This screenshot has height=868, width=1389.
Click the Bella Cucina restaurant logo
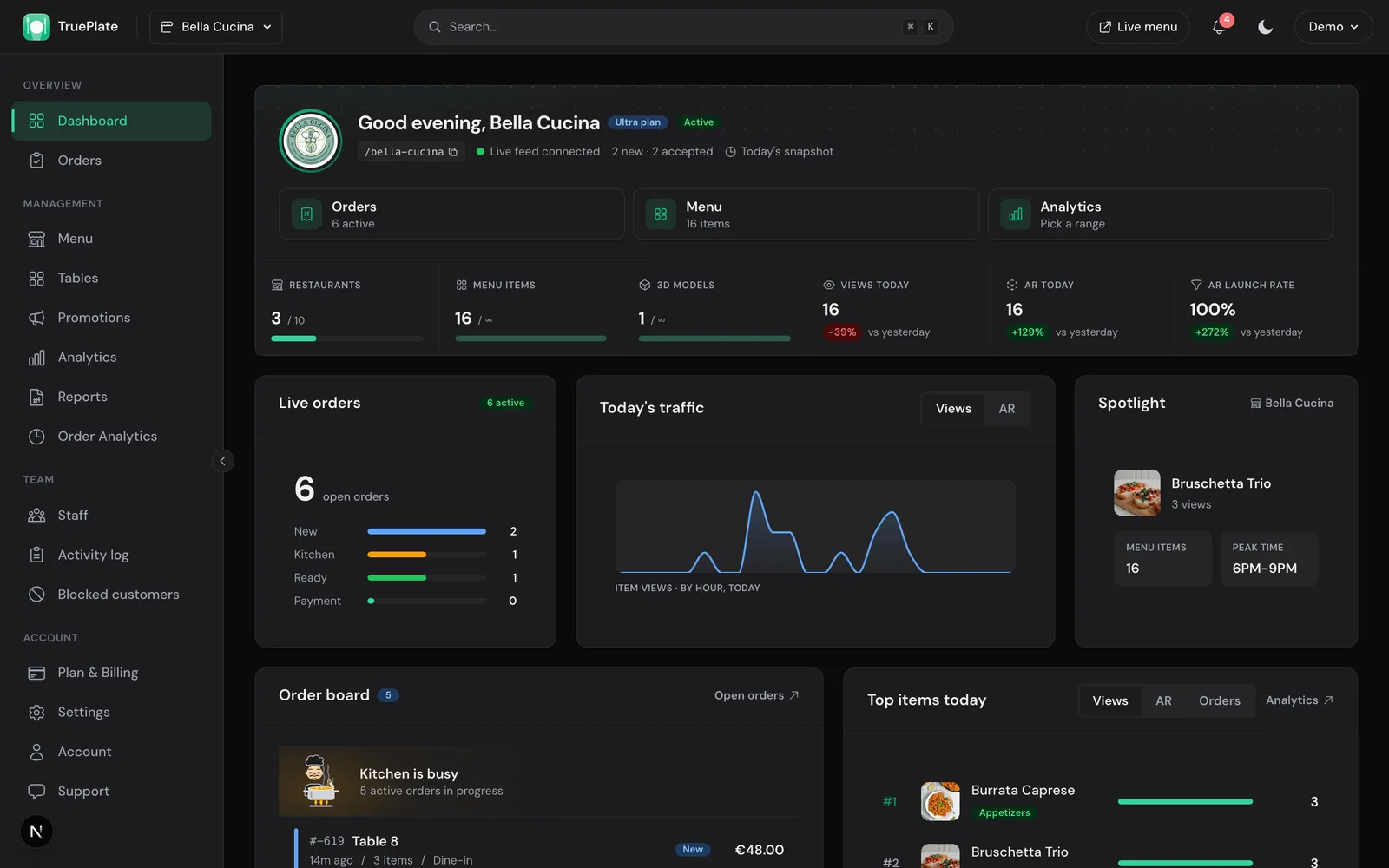tap(311, 141)
